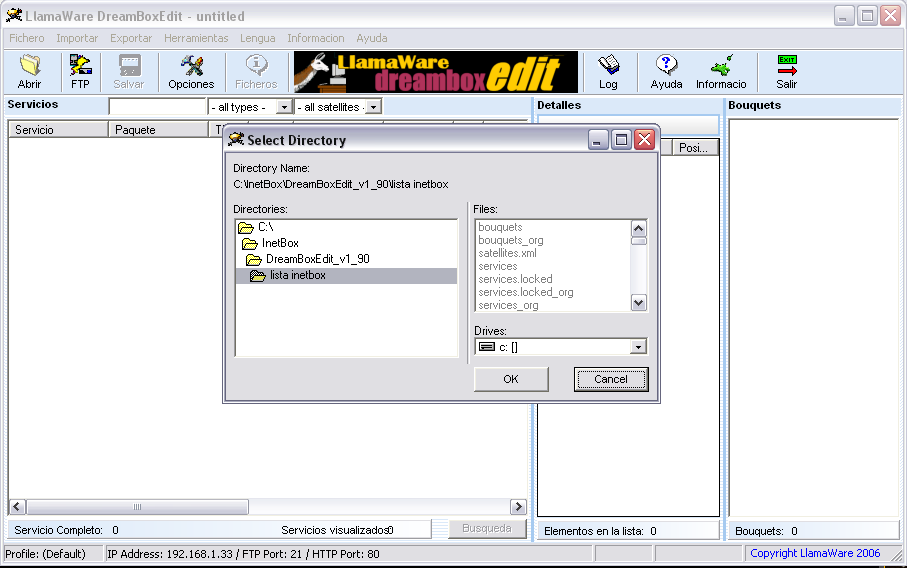Open the Lengua menu
Image resolution: width=907 pixels, height=568 pixels.
pyautogui.click(x=257, y=38)
